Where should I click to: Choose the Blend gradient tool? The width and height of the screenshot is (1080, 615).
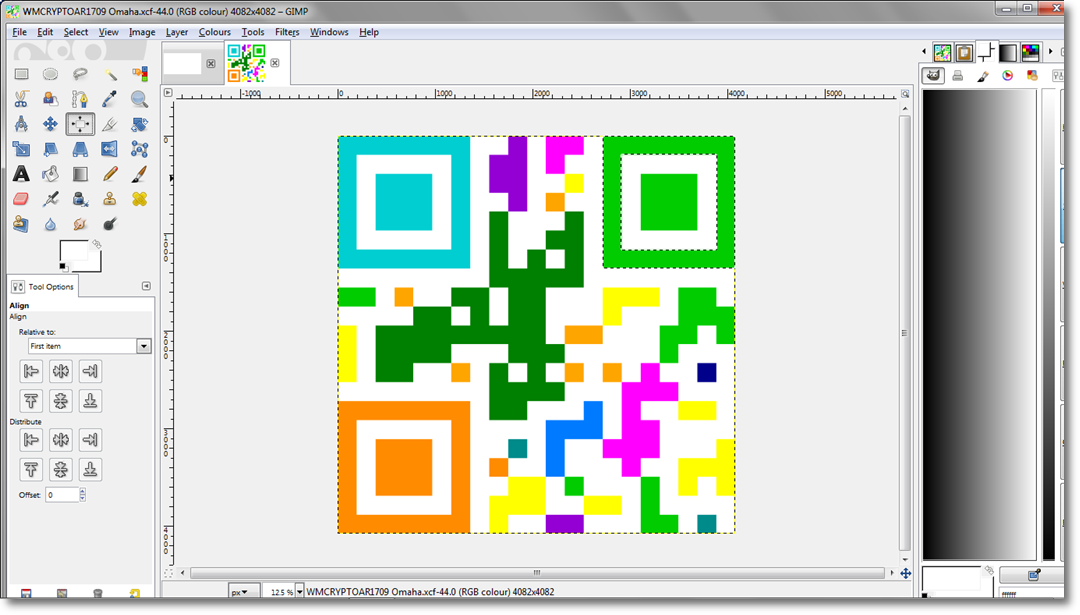pos(80,174)
